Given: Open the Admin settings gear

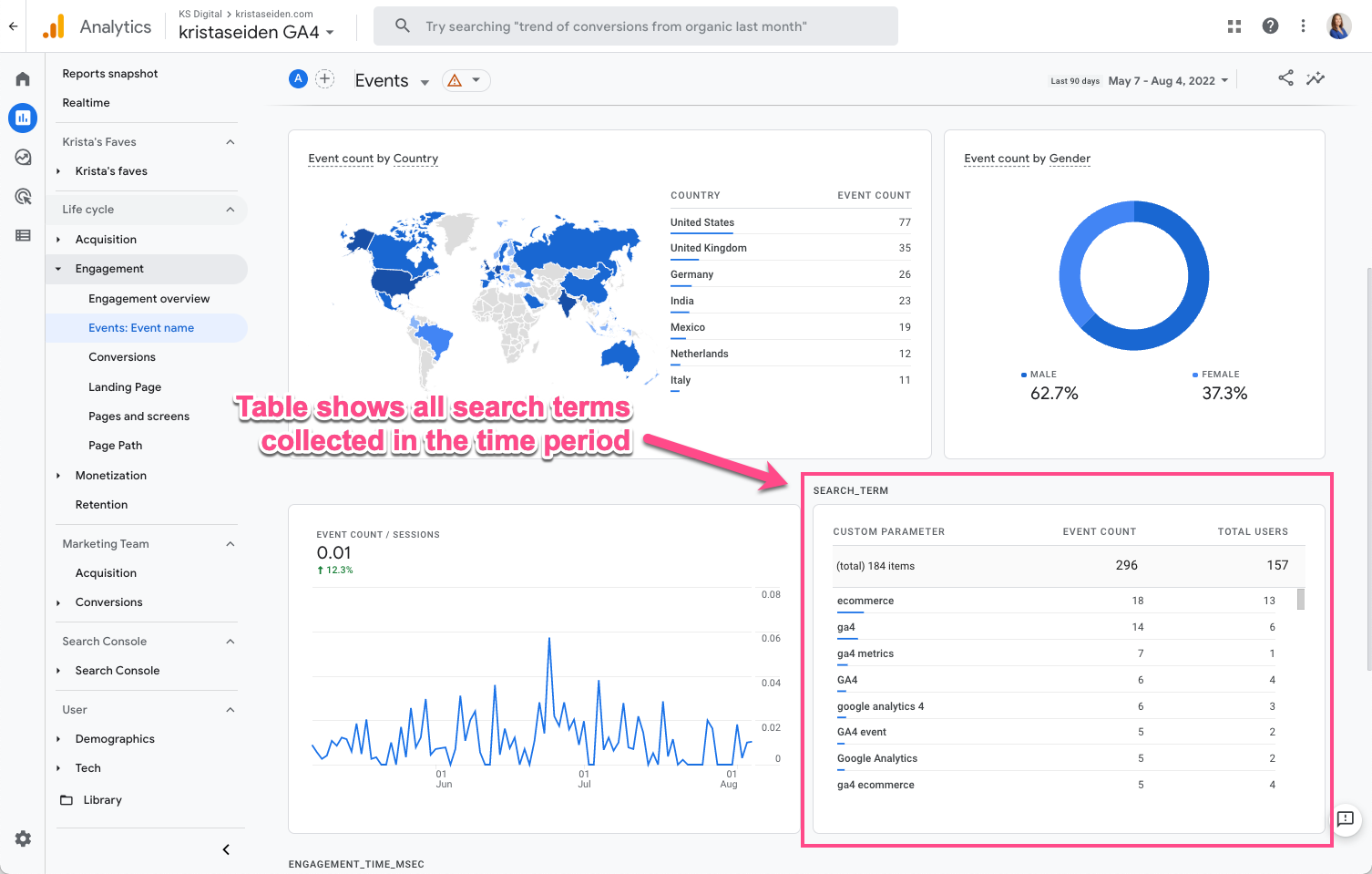Looking at the screenshot, I should [23, 838].
